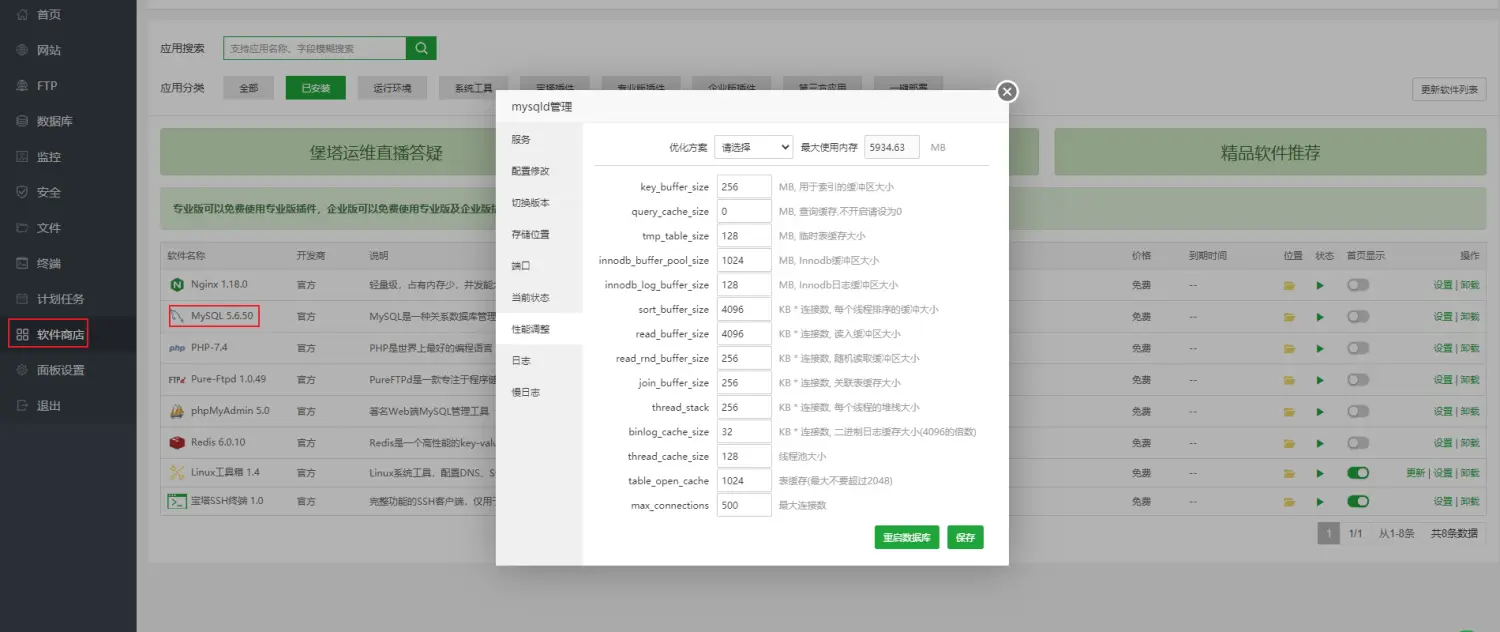1500x632 pixels.
Task: Click the max_connections input field
Action: pos(743,505)
